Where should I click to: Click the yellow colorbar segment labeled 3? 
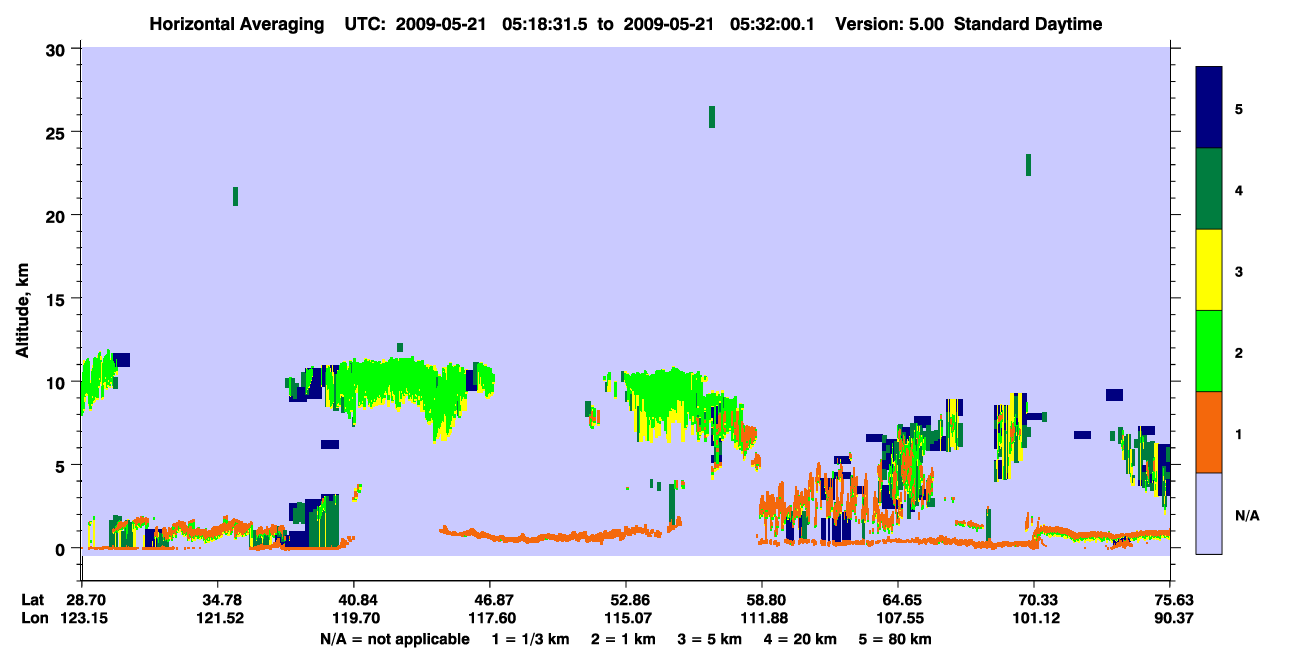point(1209,270)
